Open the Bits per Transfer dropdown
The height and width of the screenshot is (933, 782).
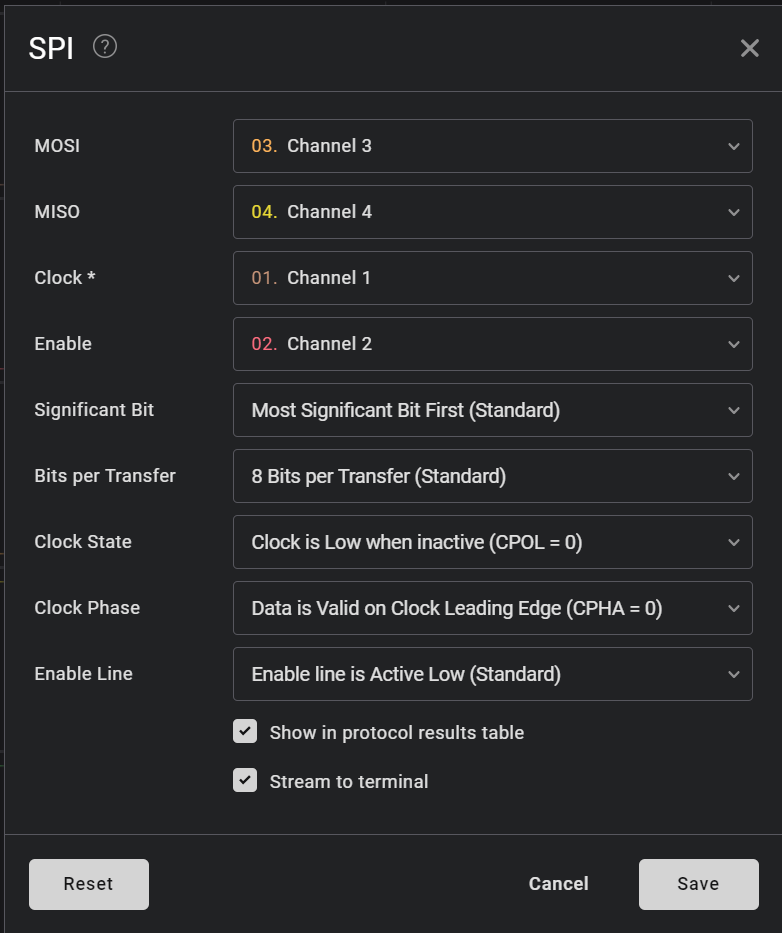pos(492,476)
